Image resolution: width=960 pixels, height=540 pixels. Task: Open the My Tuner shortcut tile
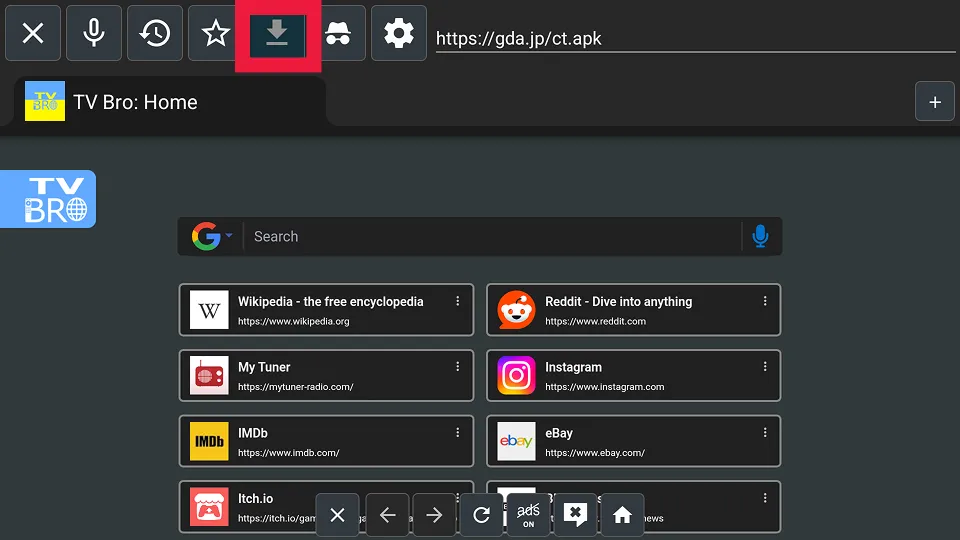point(326,375)
